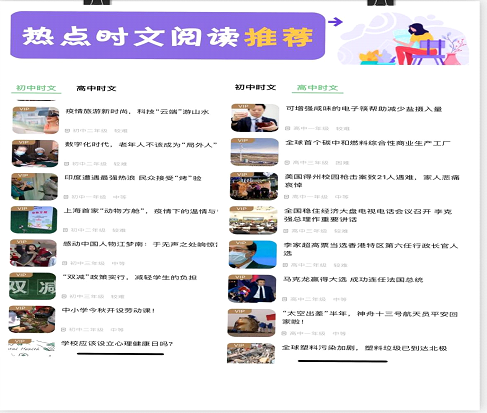
Task: Open article 全球塑料污染加剧，塑料垃圾已到达北极
Action: coord(364,348)
